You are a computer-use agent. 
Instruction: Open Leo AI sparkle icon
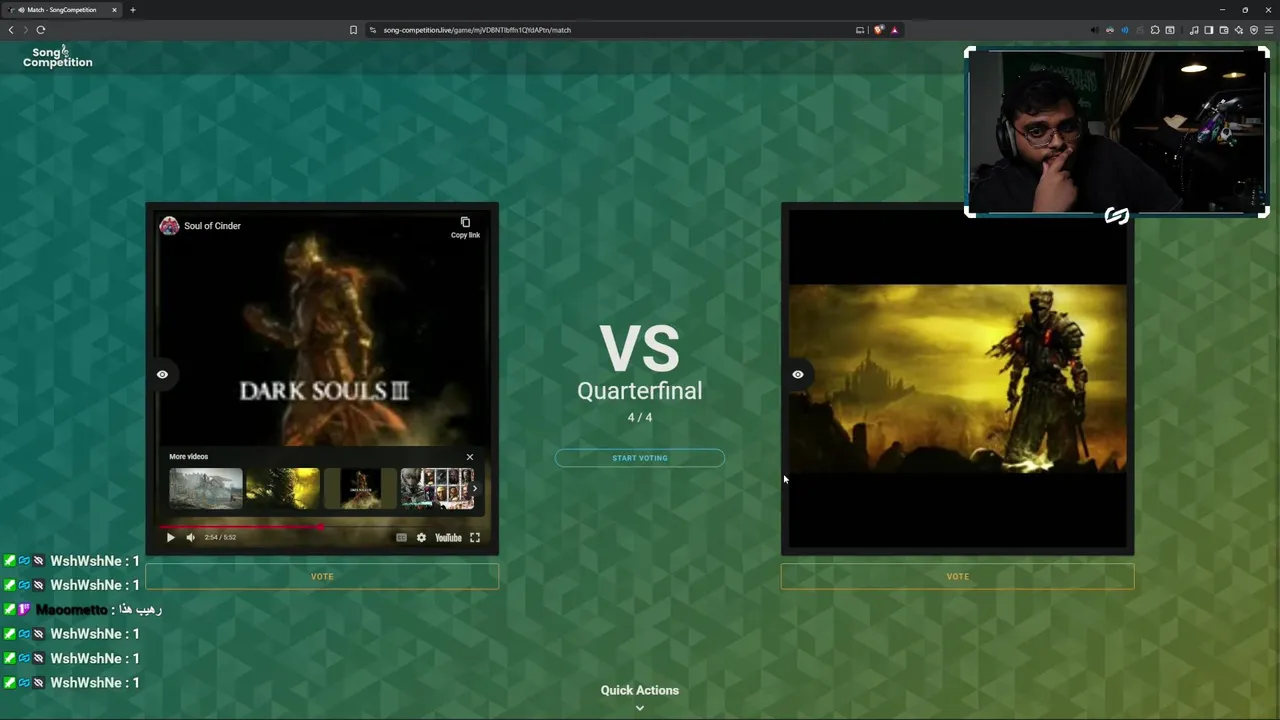1239,30
